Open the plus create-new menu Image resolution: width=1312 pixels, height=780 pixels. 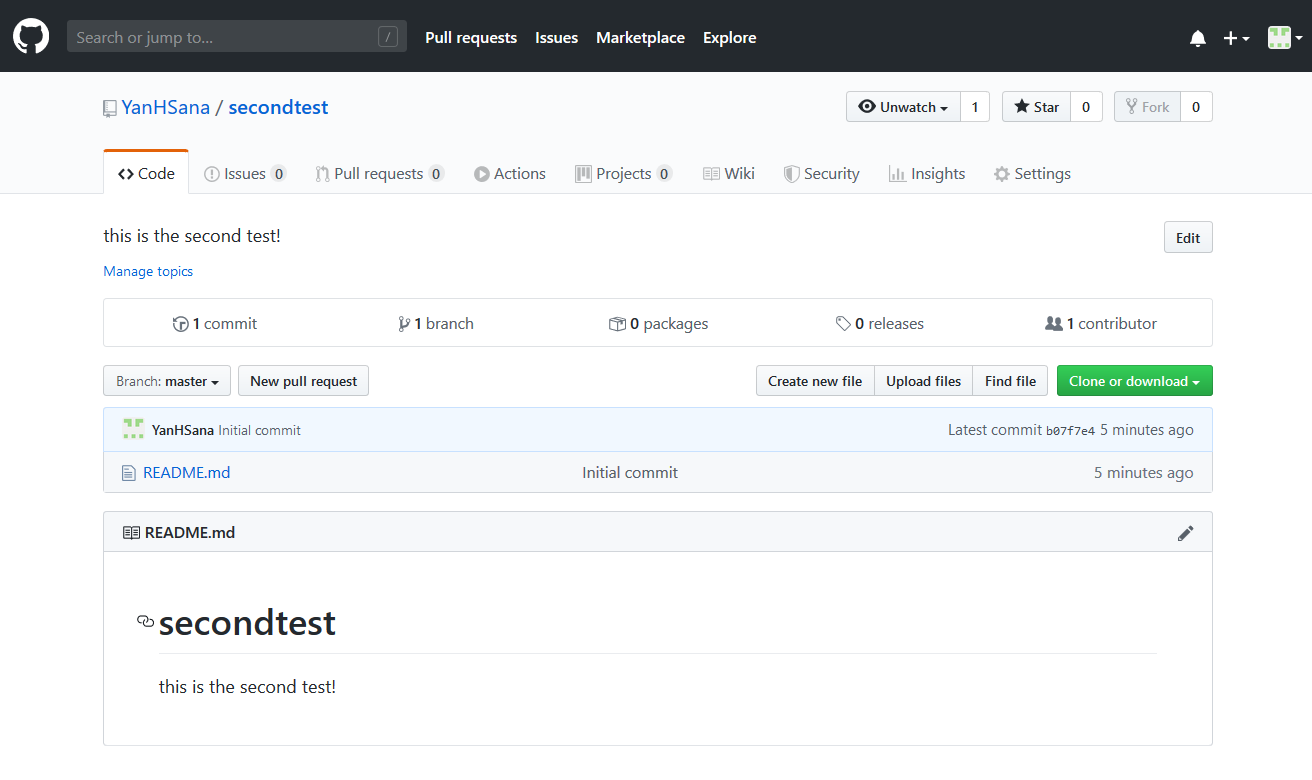(x=1236, y=38)
